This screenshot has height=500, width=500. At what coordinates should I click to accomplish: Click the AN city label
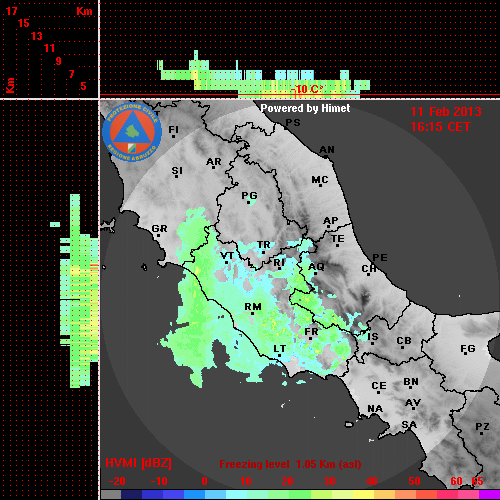327,150
